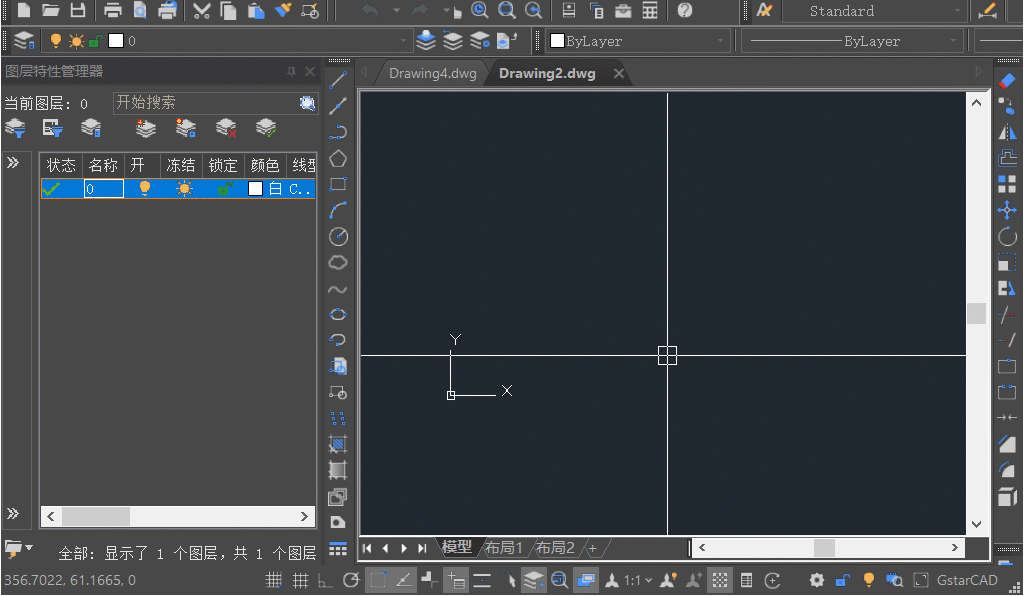Switch to the Drawing4.dwg tab
The height and width of the screenshot is (596, 1024).
pos(433,73)
